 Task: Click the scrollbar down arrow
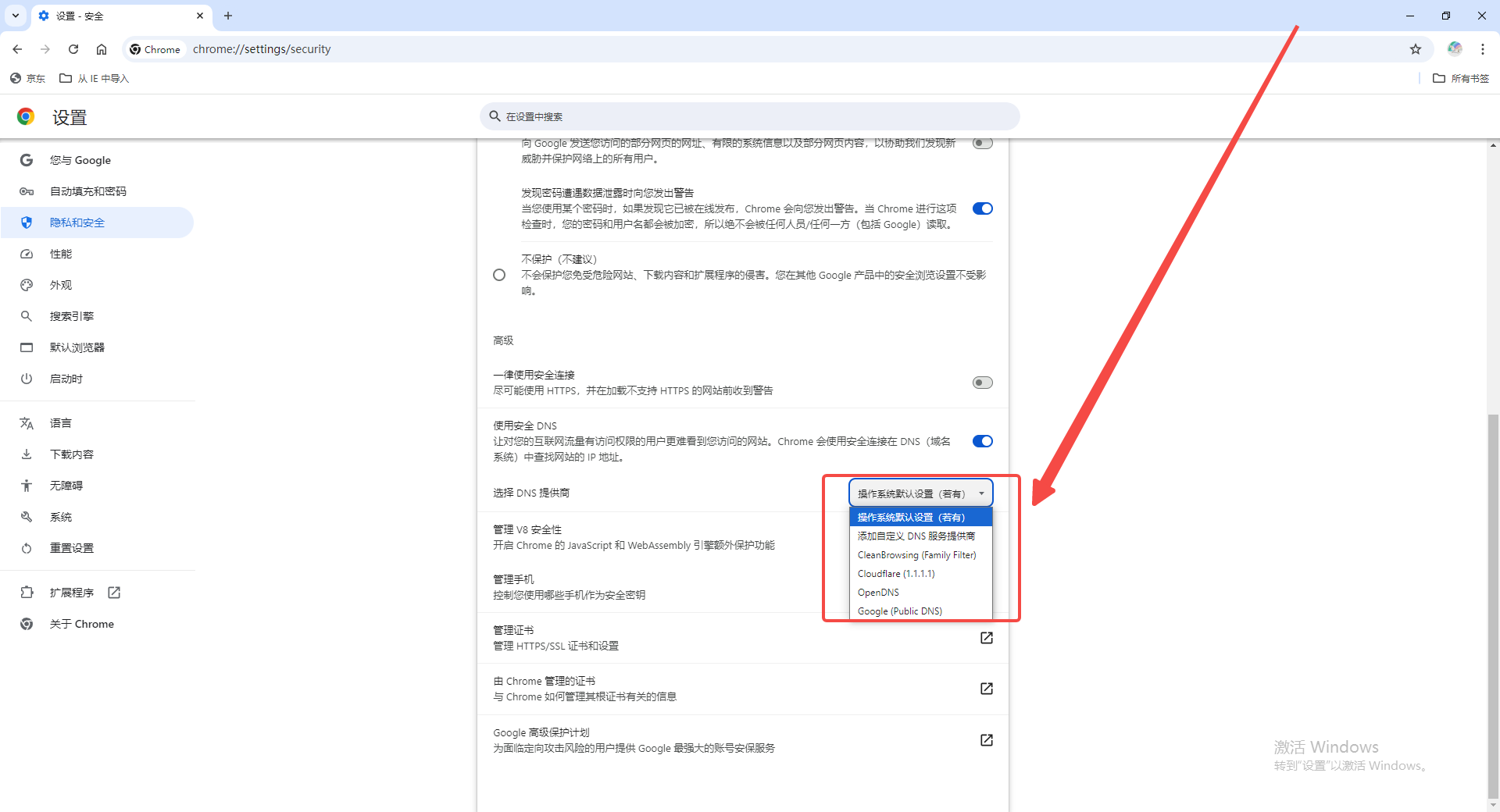tap(1493, 805)
